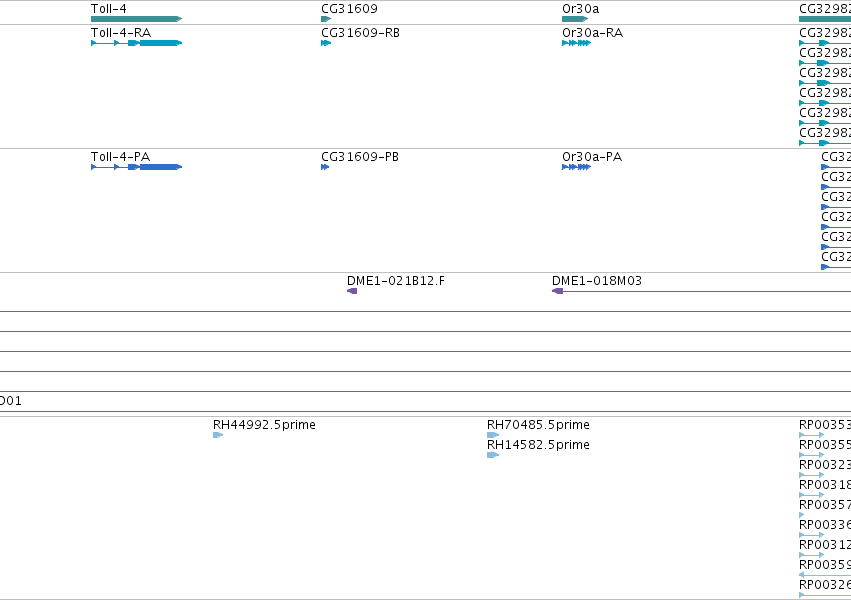Select the Or30a-RA transcript label
The height and width of the screenshot is (600, 851).
593,33
